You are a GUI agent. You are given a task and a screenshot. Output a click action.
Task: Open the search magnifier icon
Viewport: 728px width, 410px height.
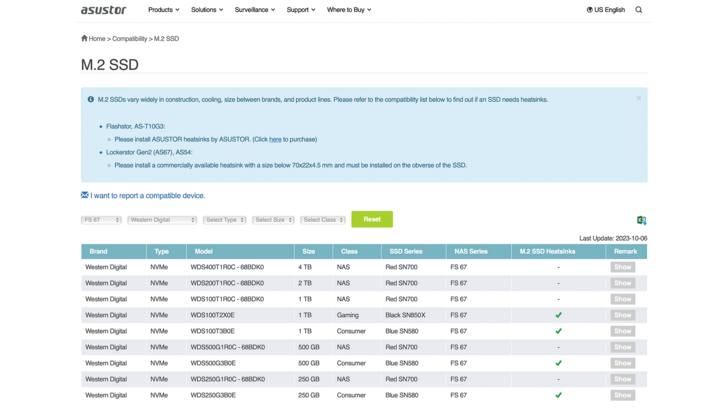(x=639, y=10)
